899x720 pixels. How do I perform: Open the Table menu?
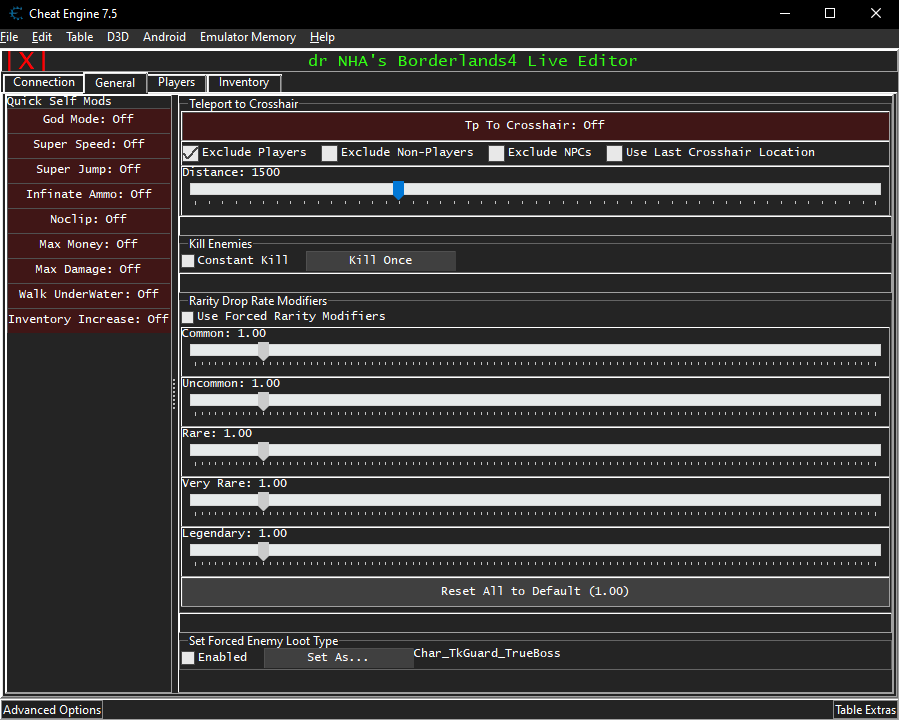click(x=80, y=37)
